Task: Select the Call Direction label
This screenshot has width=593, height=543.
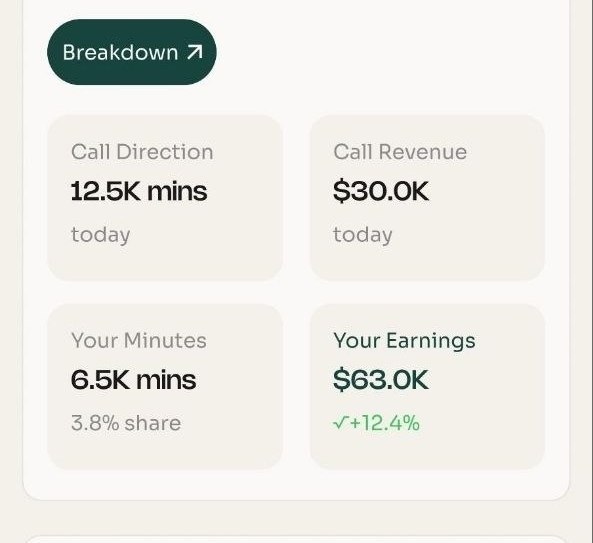Action: (142, 152)
